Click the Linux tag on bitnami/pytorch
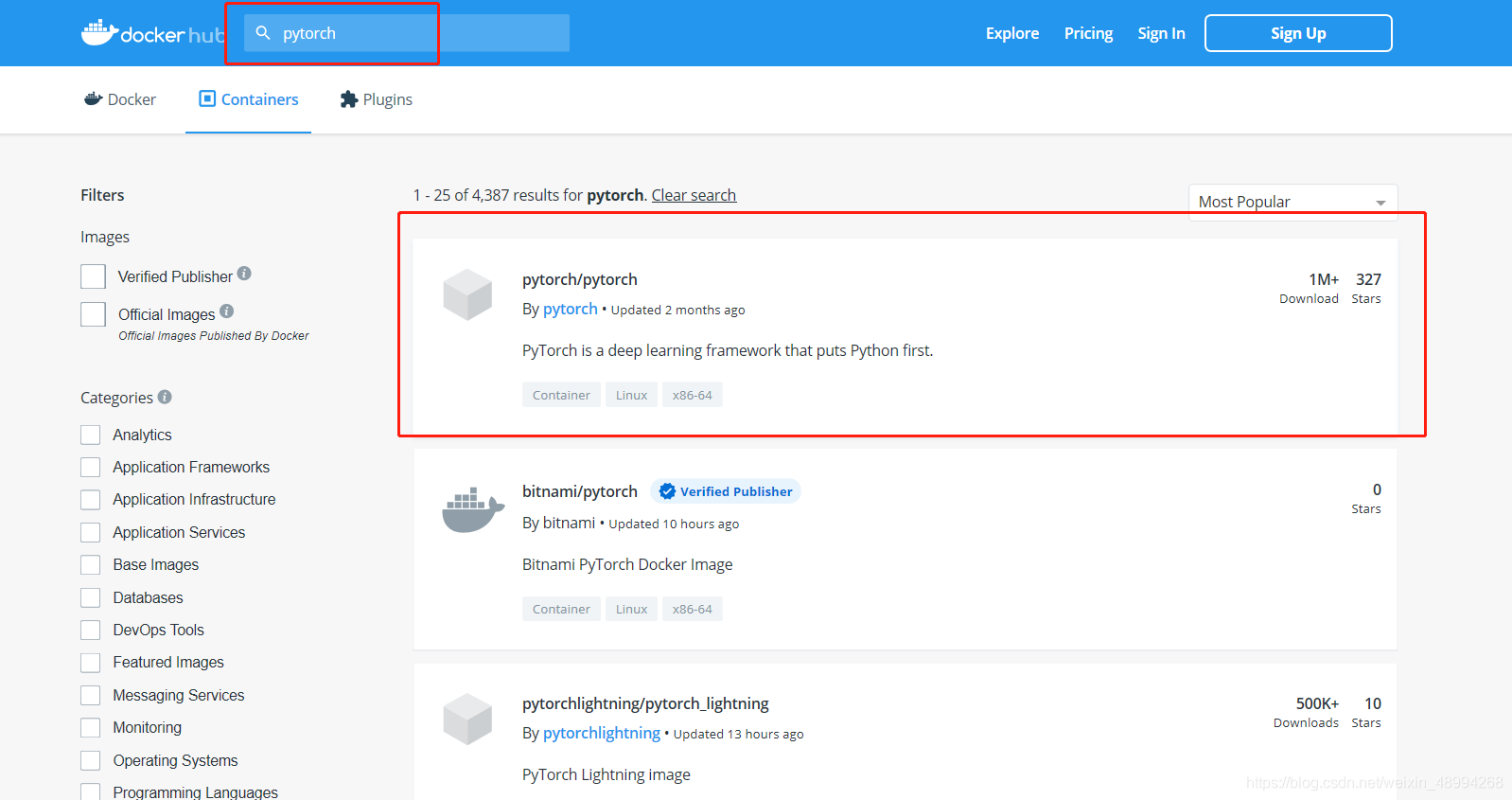 click(631, 609)
